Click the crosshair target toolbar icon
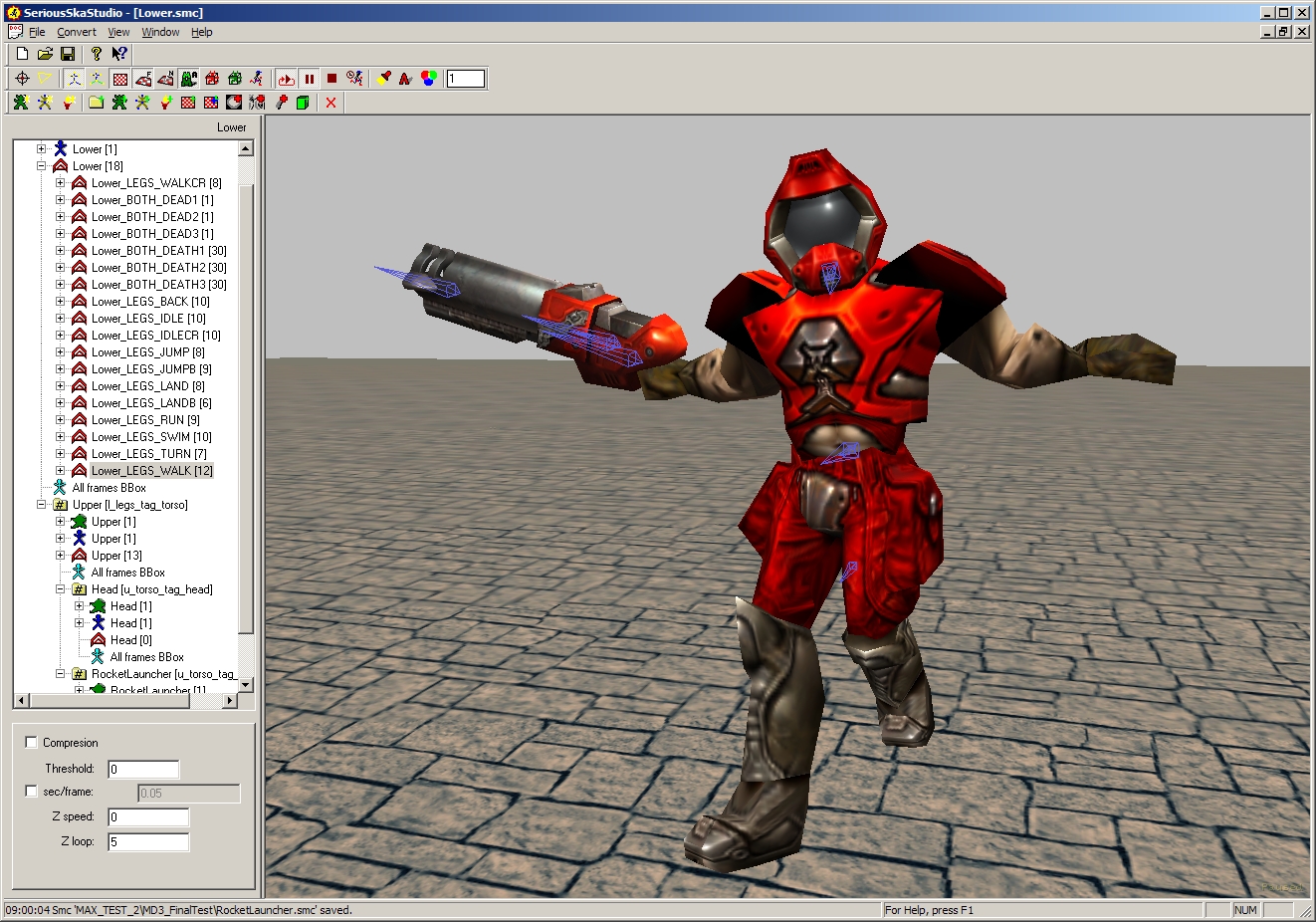 (x=22, y=79)
